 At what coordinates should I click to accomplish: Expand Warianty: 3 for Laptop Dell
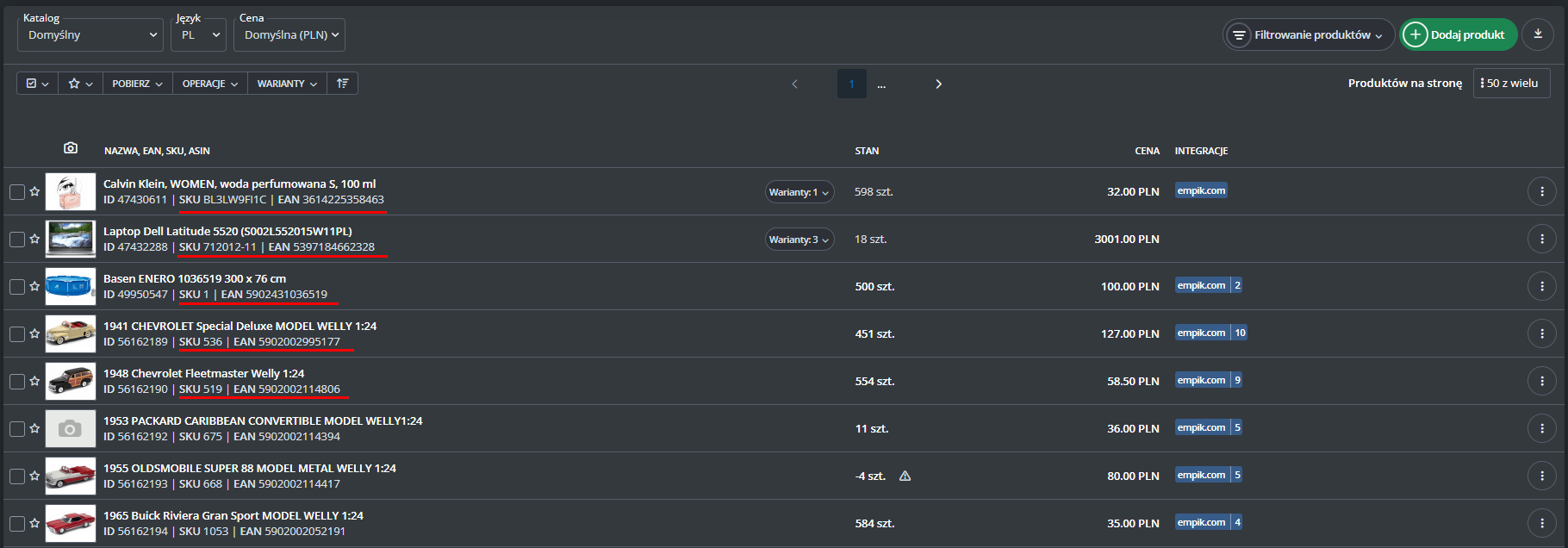coord(799,240)
